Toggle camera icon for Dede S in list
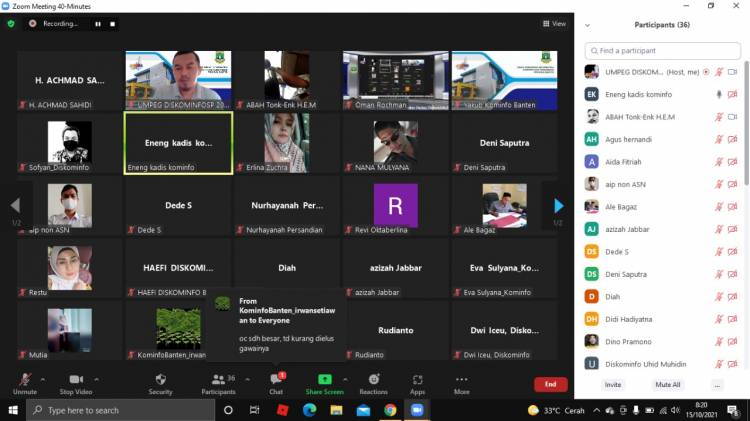750x421 pixels. 732,252
